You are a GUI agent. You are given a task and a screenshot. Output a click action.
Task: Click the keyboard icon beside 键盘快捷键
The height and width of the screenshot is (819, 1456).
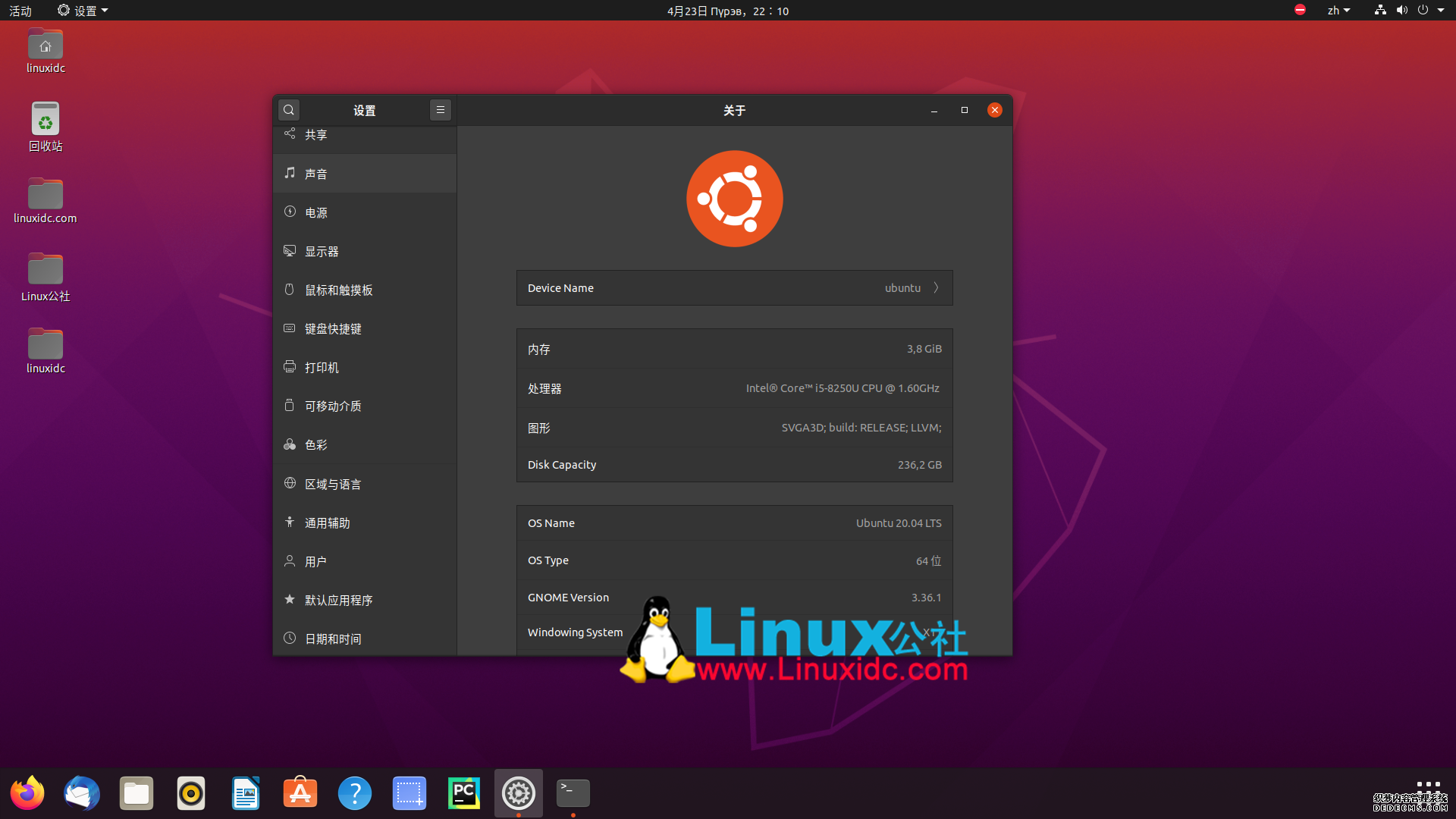point(290,328)
